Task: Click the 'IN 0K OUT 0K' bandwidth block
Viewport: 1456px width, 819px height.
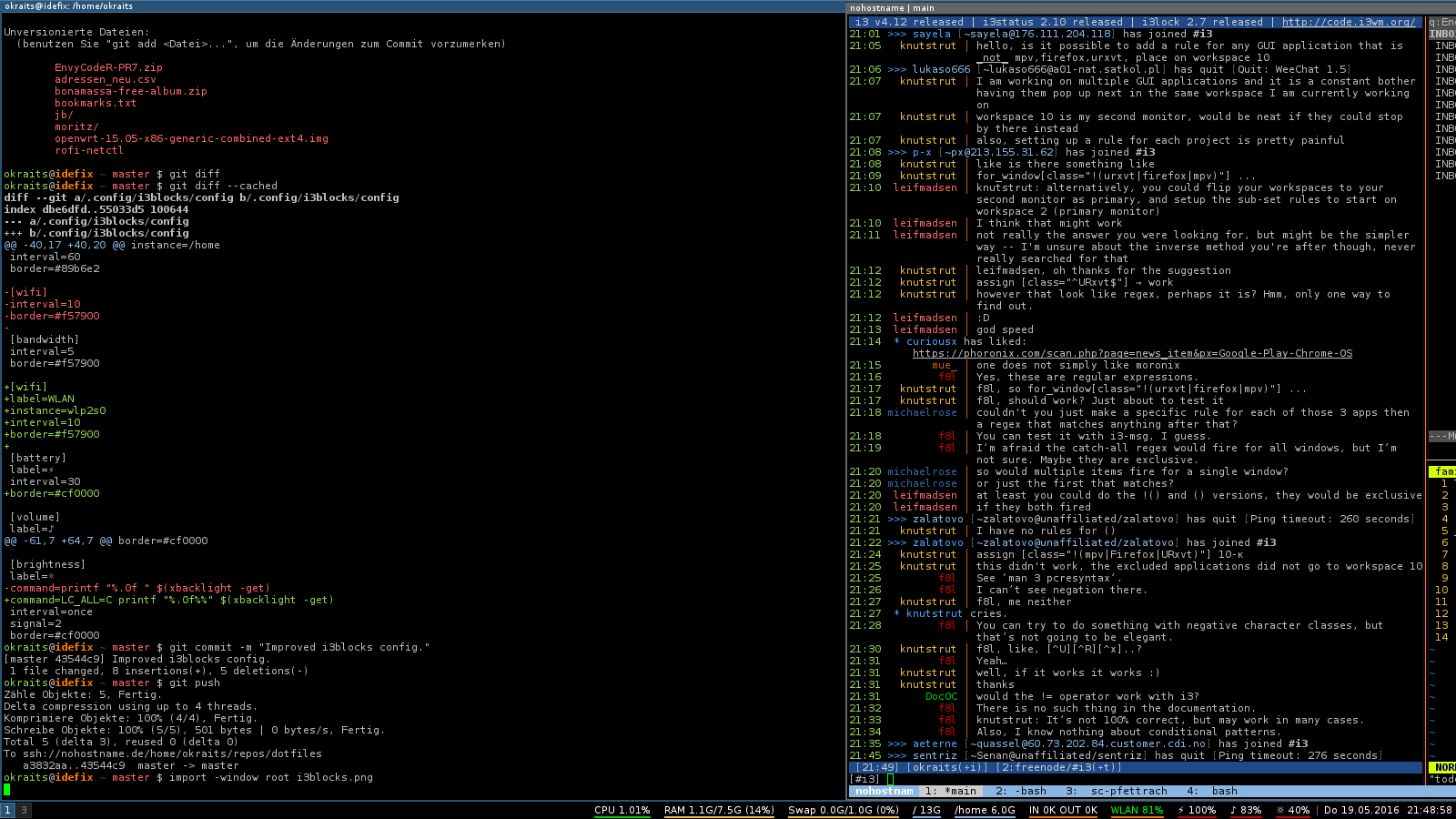Action: click(1063, 810)
